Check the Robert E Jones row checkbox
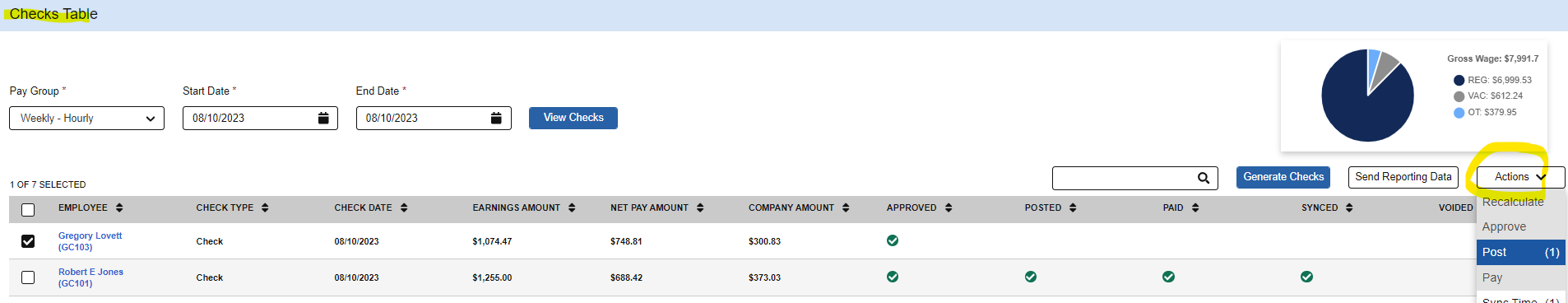Screen dimensions: 1568x303 tap(28, 277)
